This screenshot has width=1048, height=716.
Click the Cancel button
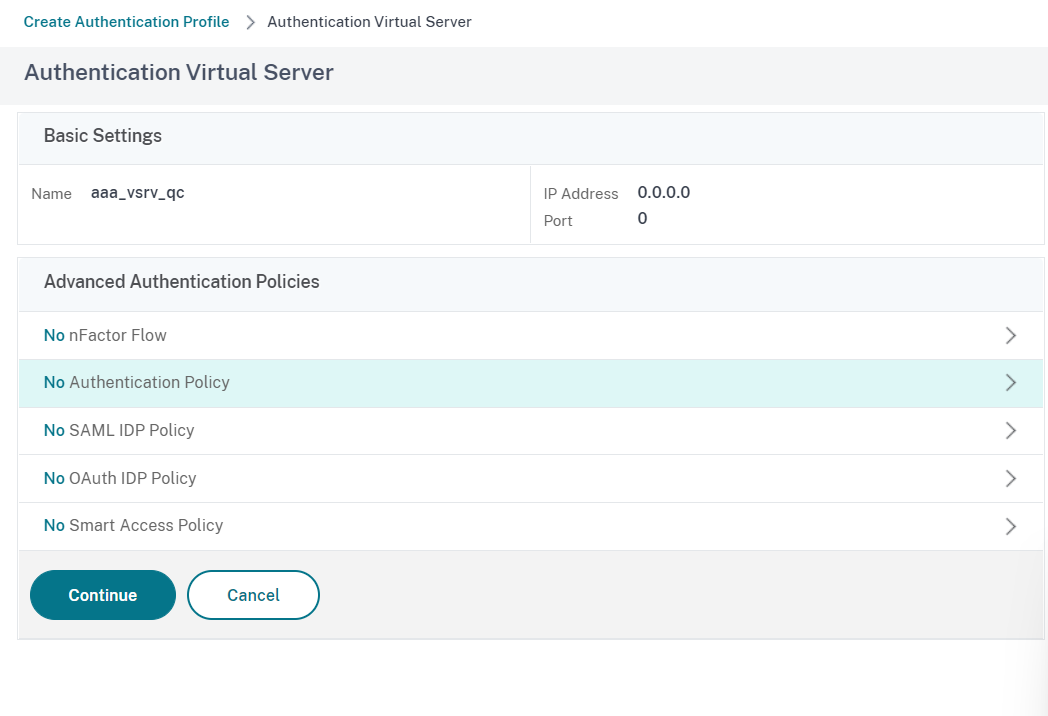(x=253, y=594)
